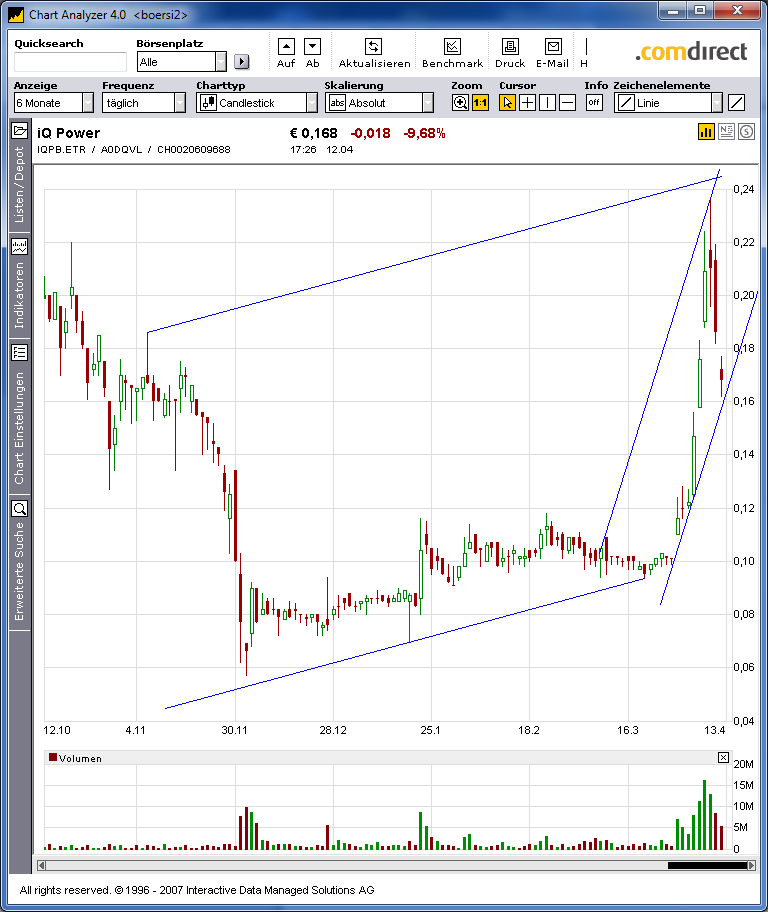Minimize the Chart Analyzer window

673,10
